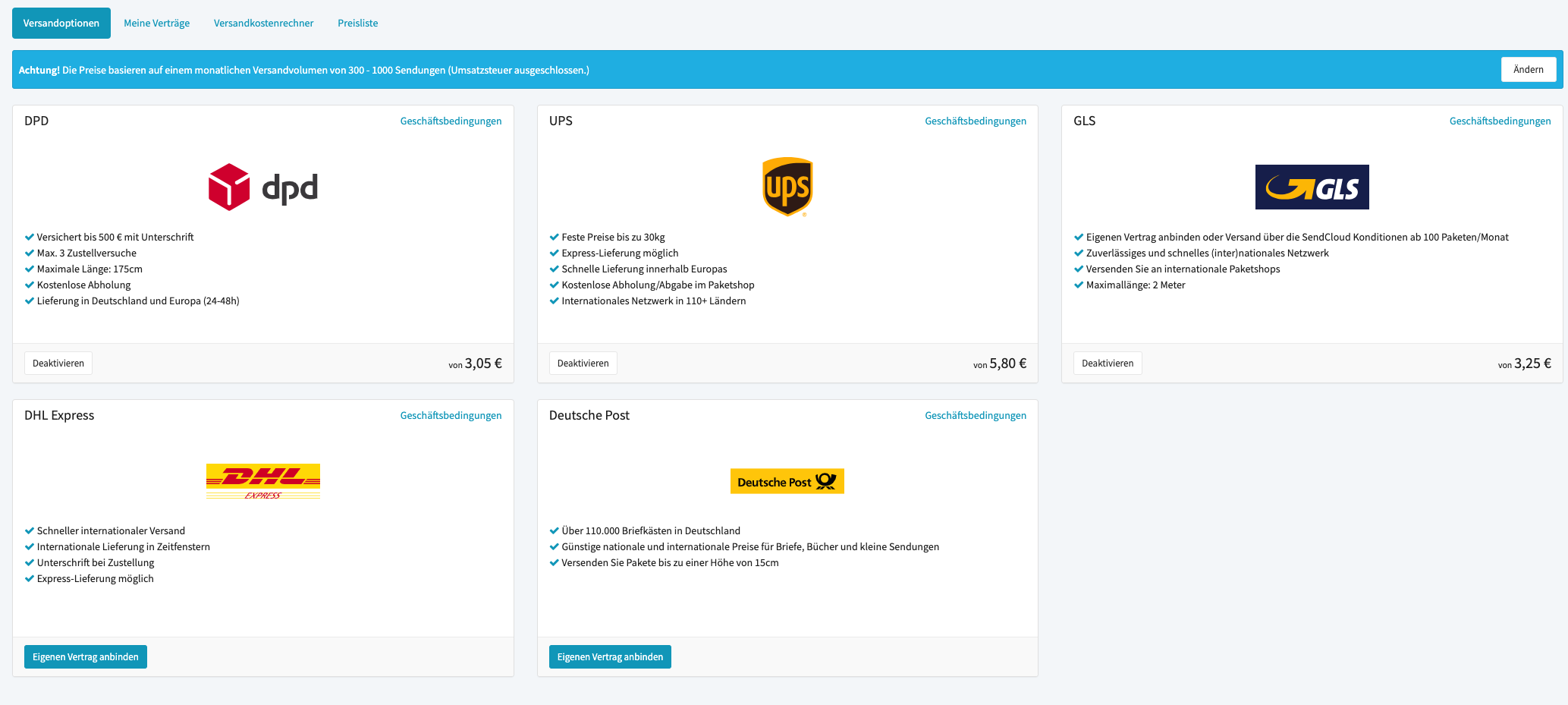Open UPS Geschäftsbedingungen link
The image size is (1568, 705).
pyautogui.click(x=976, y=121)
